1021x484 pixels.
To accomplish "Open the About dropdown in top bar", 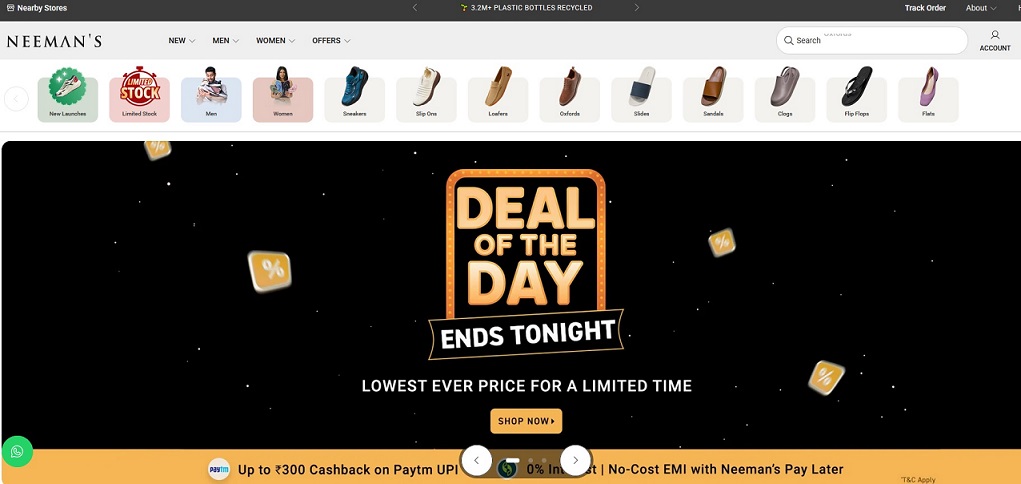I will (981, 8).
